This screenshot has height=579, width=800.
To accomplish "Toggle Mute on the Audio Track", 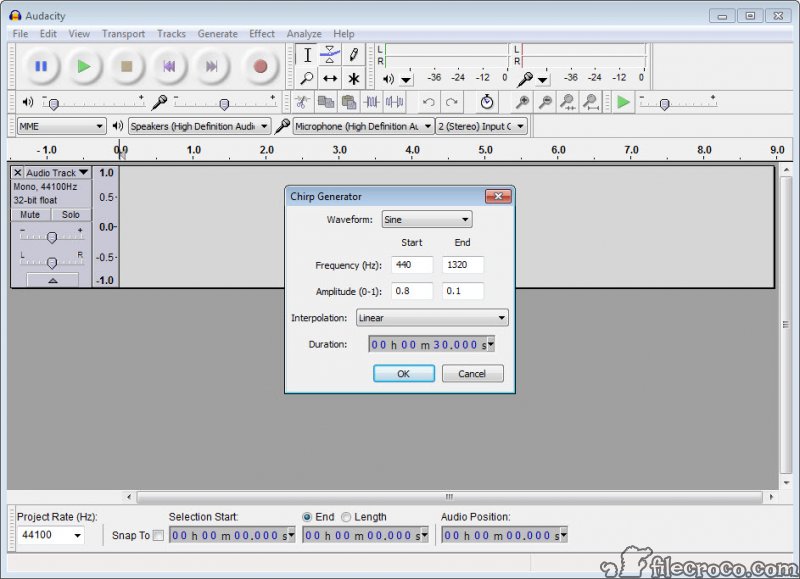I will click(x=30, y=215).
